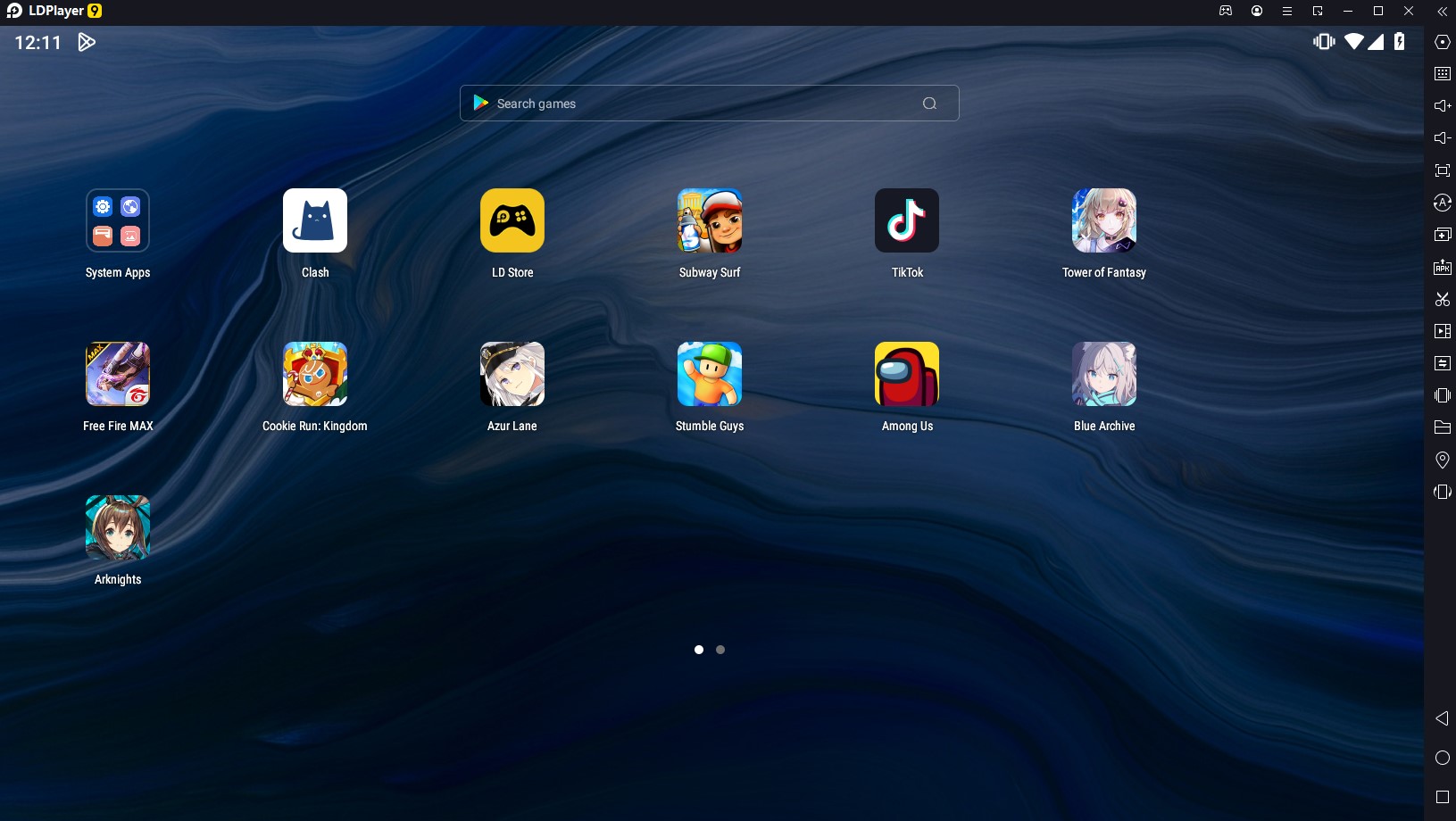Open emulator settings hexagon icon

pyautogui.click(x=1442, y=42)
